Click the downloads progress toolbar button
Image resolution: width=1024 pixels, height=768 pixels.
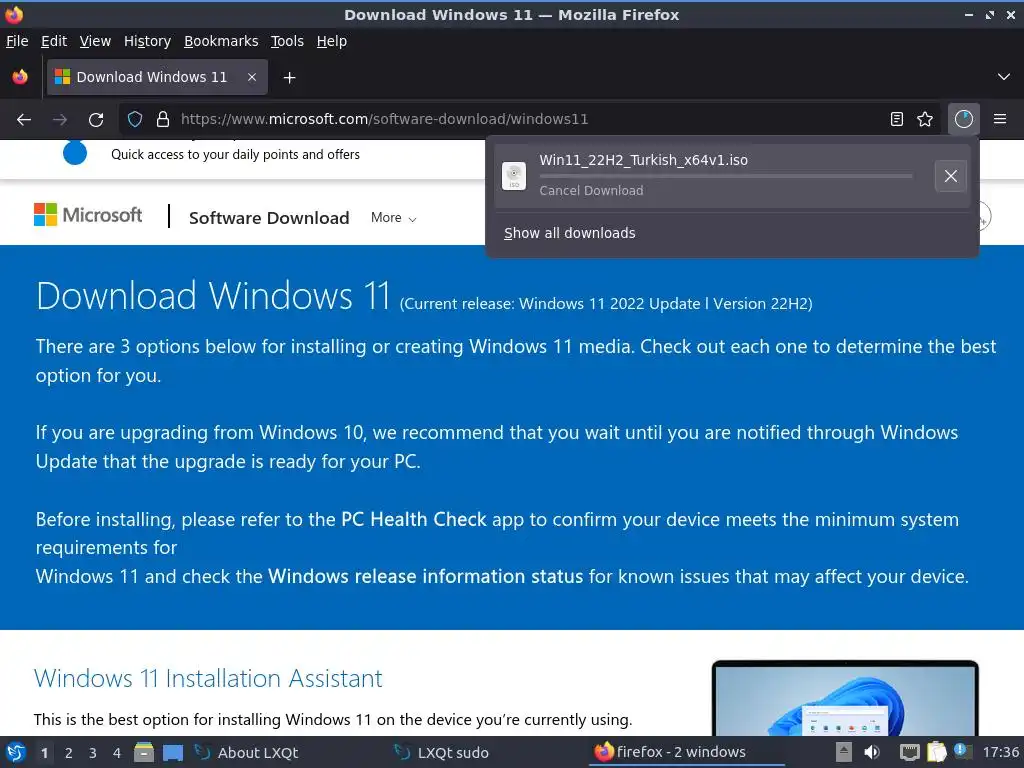click(x=963, y=119)
